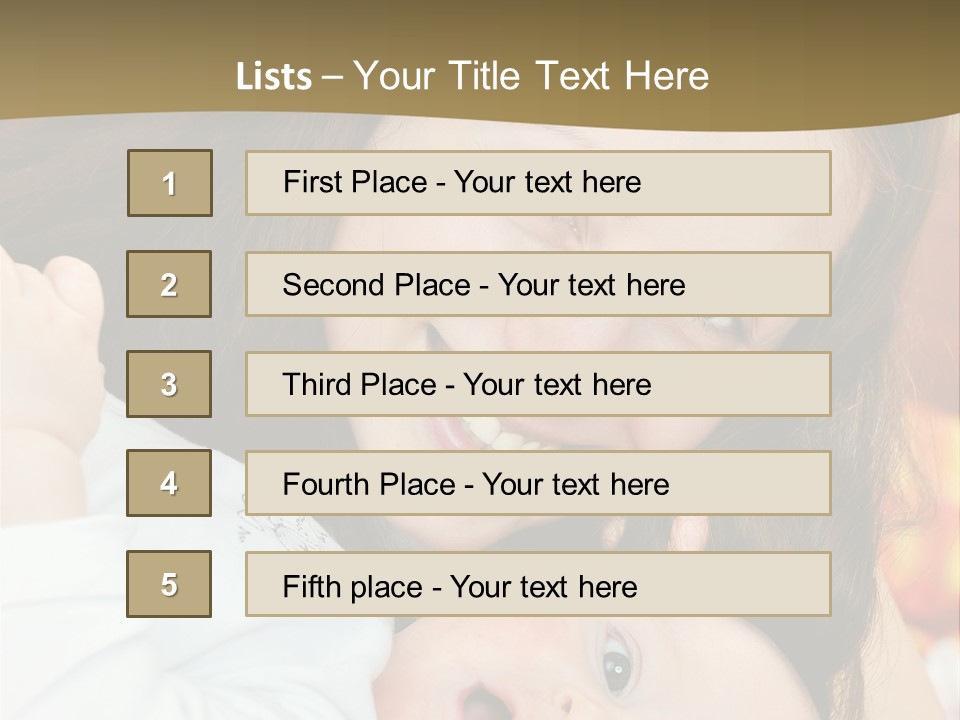This screenshot has height=720, width=960.
Task: Click the number 3 box
Action: (x=169, y=384)
